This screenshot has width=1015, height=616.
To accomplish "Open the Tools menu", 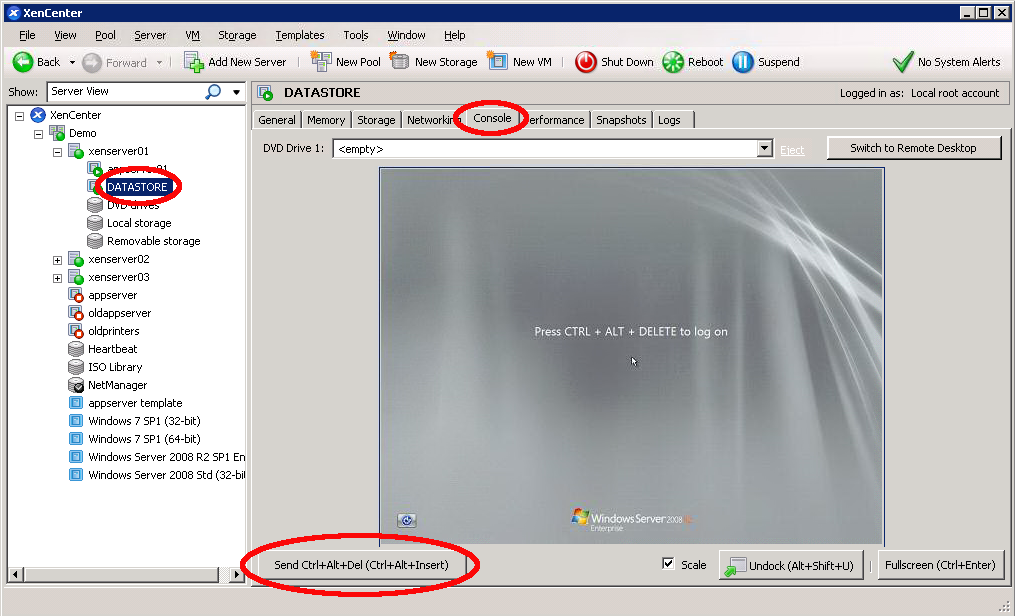I will point(356,35).
